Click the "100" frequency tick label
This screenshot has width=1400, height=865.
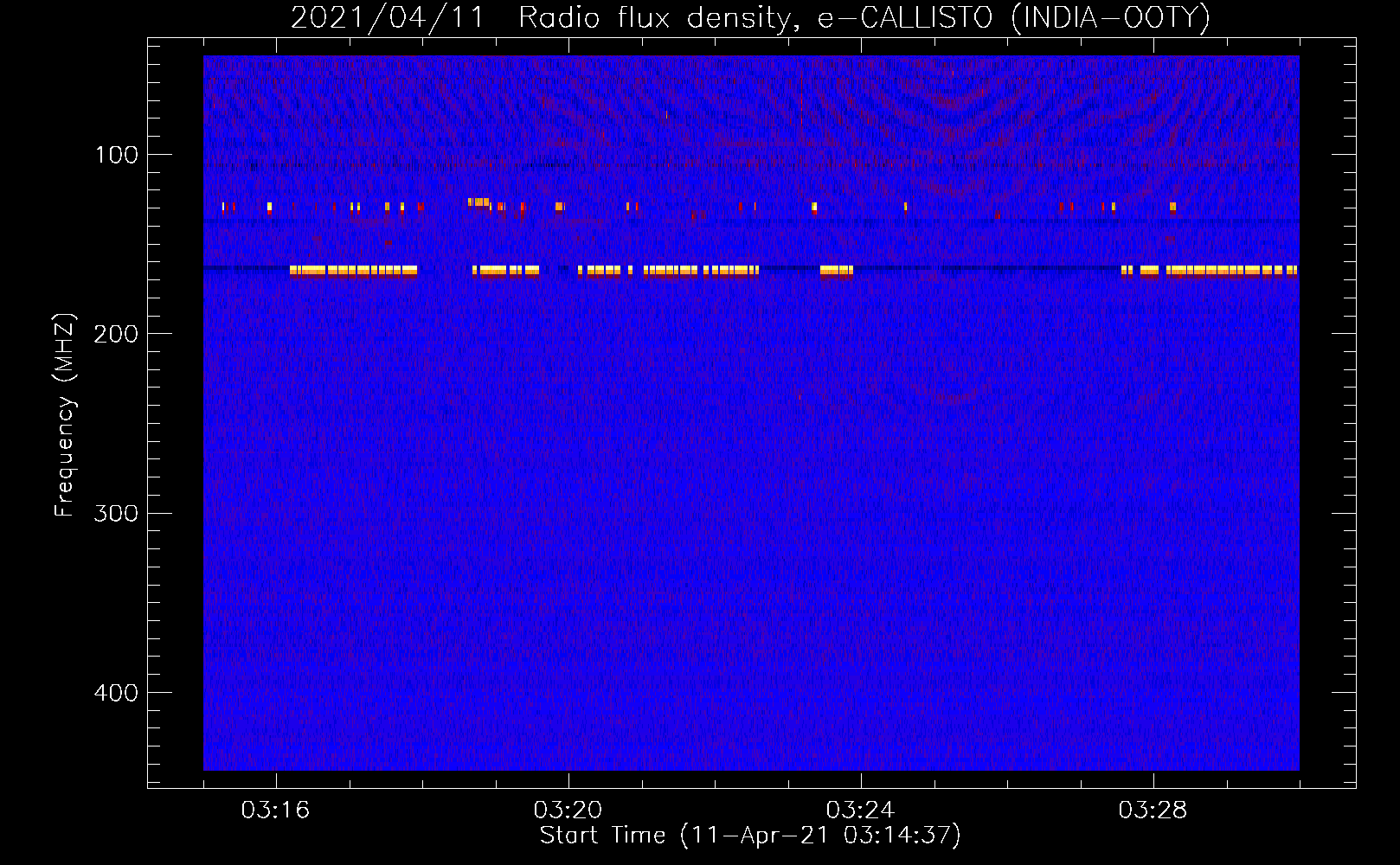coord(117,155)
